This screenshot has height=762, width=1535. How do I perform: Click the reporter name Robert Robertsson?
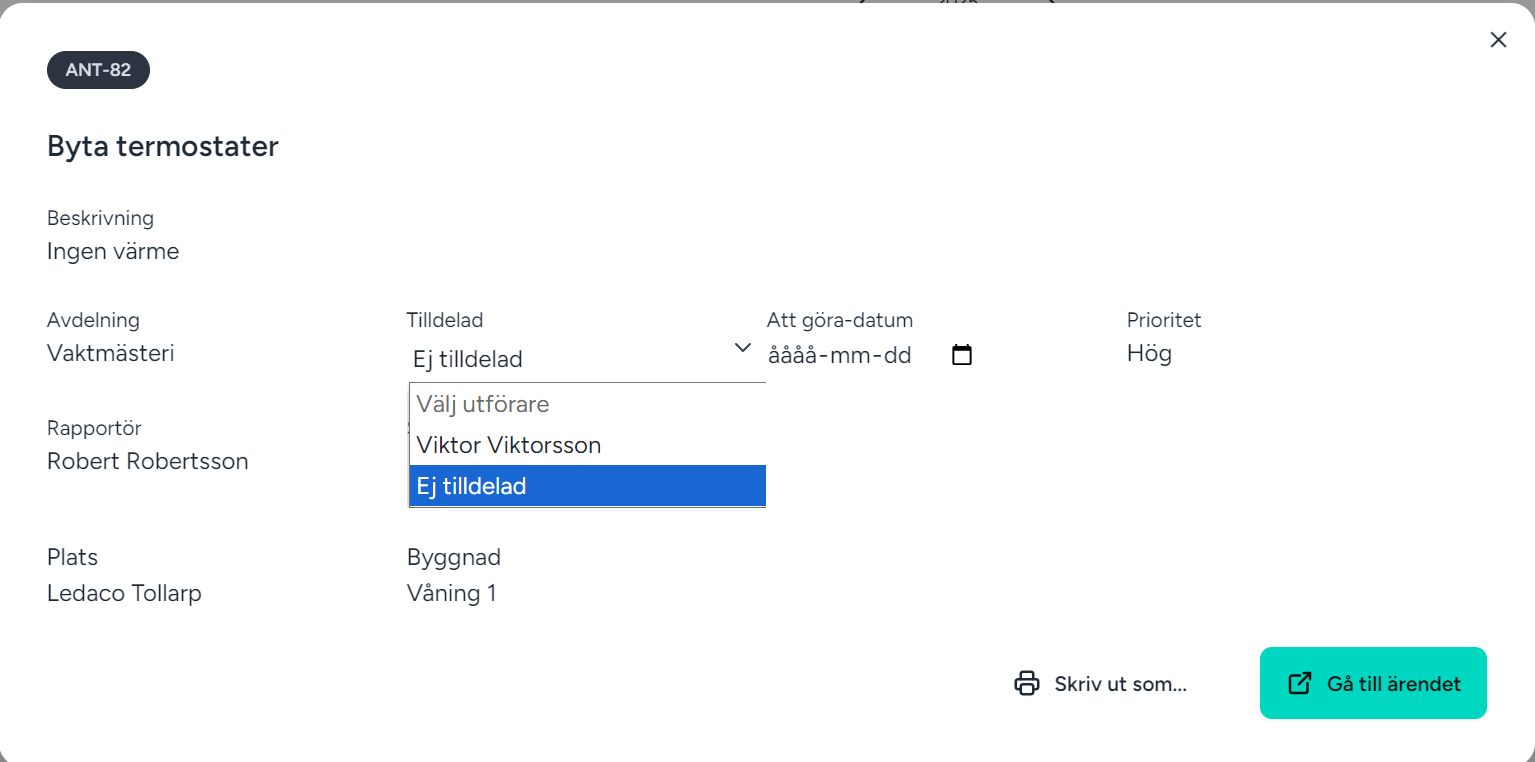point(148,461)
